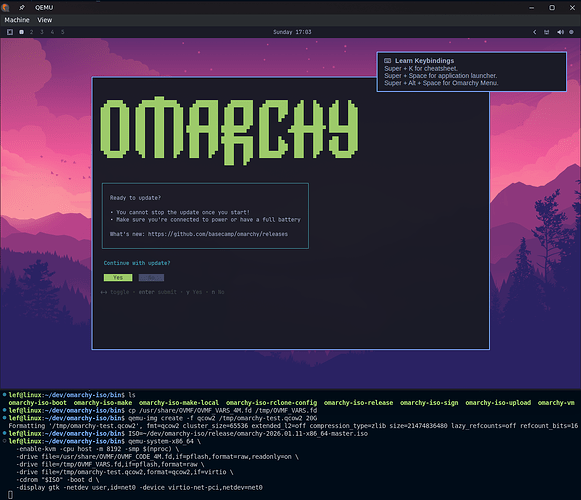Click the rightmost circular tray icon
581x500 pixels.
[x=571, y=32]
